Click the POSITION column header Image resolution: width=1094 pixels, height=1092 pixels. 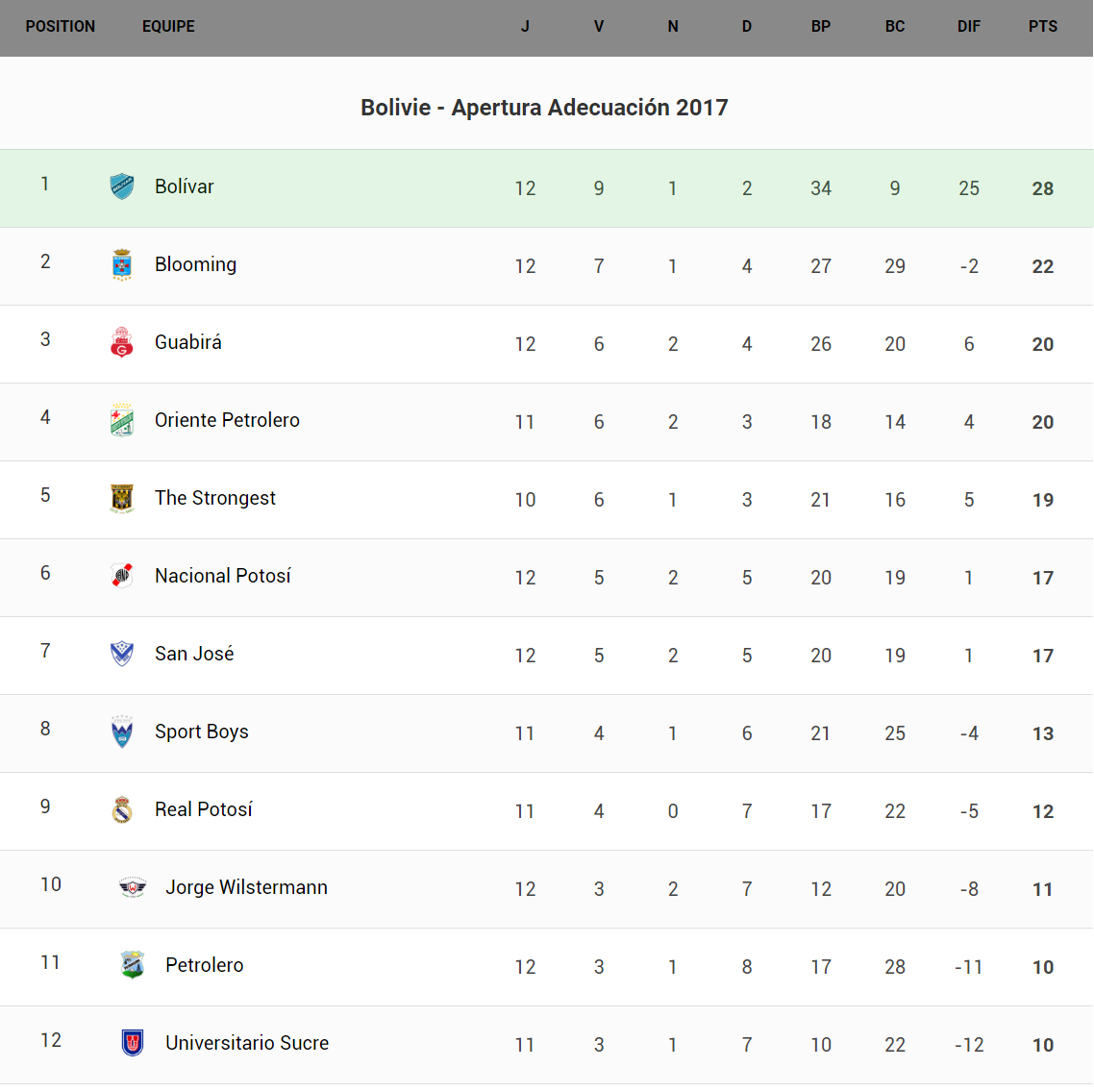61,27
